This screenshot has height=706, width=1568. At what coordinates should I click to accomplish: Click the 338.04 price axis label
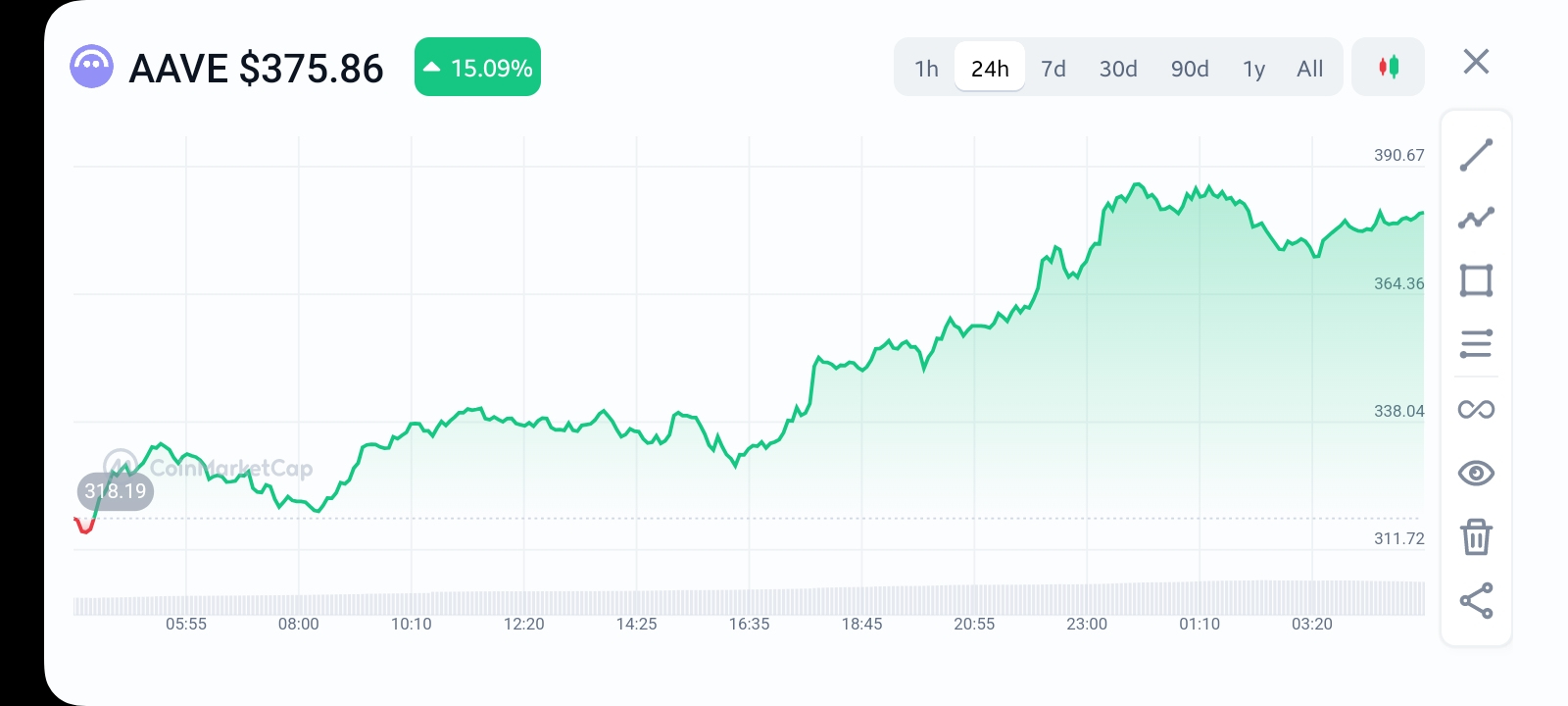click(1398, 411)
